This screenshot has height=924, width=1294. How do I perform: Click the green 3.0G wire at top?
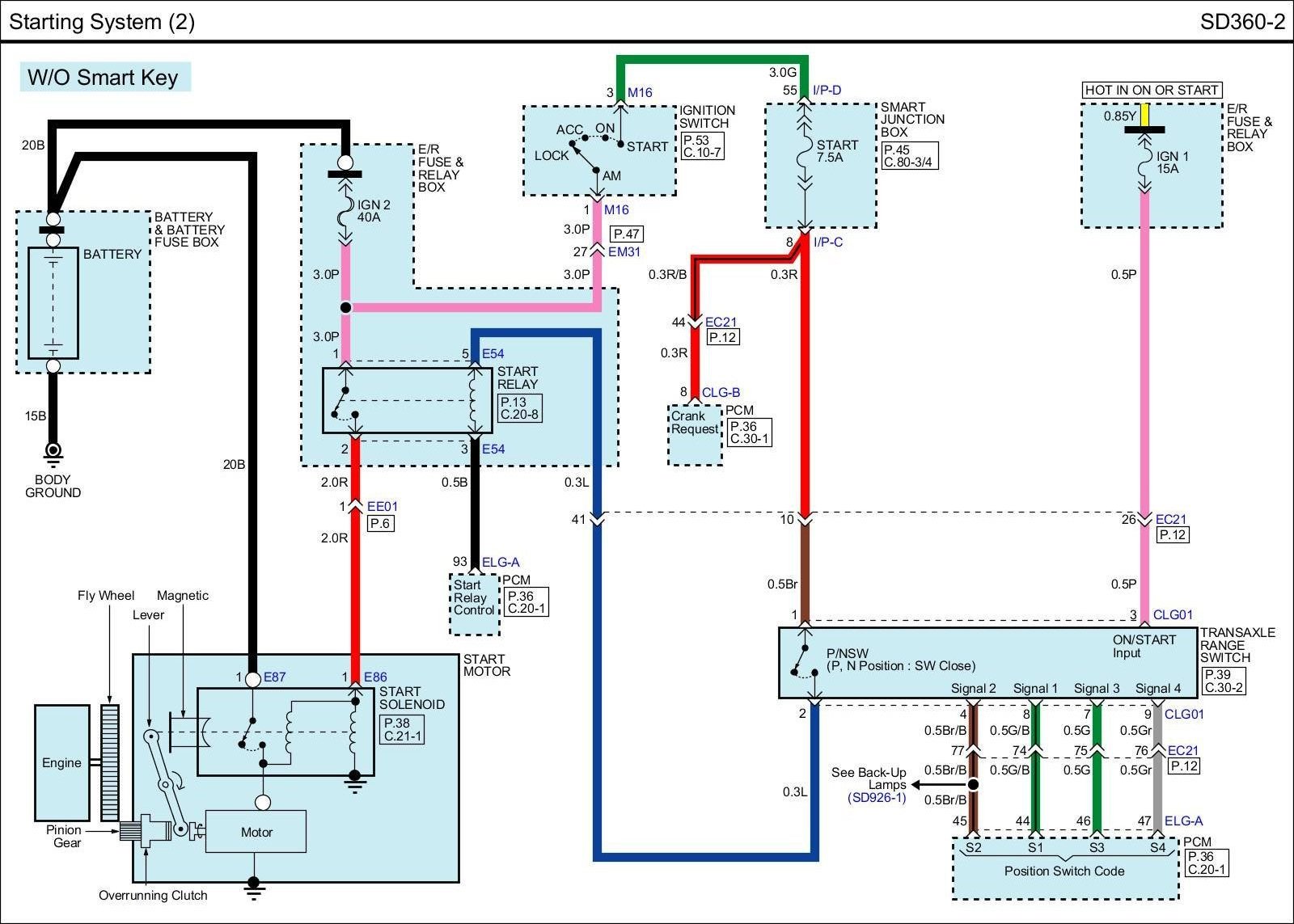712,60
